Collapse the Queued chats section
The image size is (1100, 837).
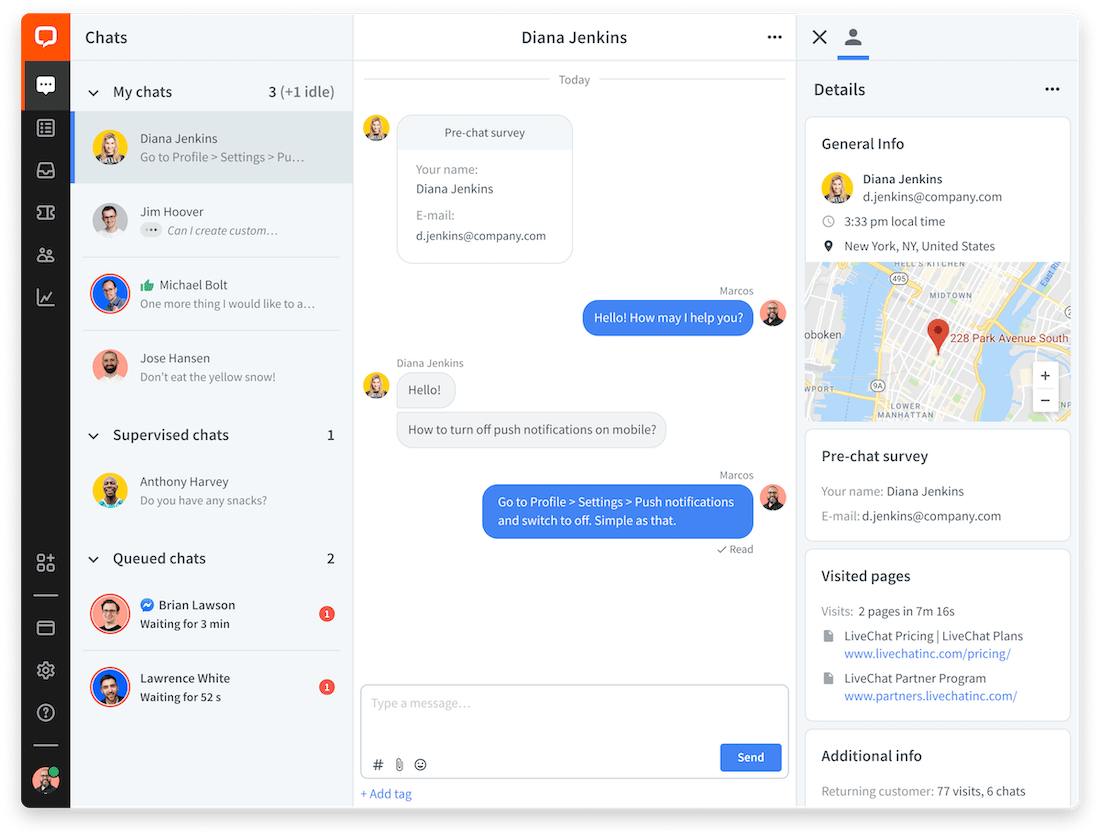[x=93, y=558]
